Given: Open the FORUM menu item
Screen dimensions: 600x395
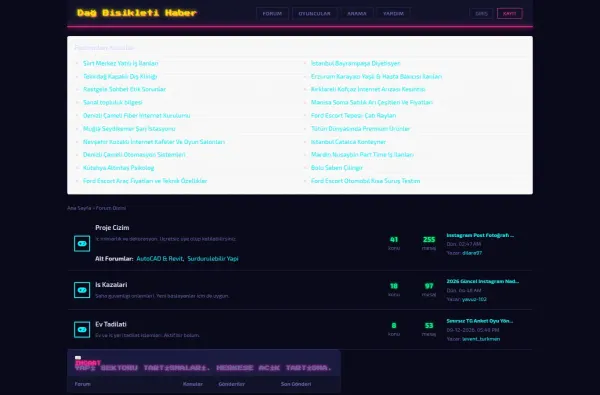Looking at the screenshot, I should point(272,13).
